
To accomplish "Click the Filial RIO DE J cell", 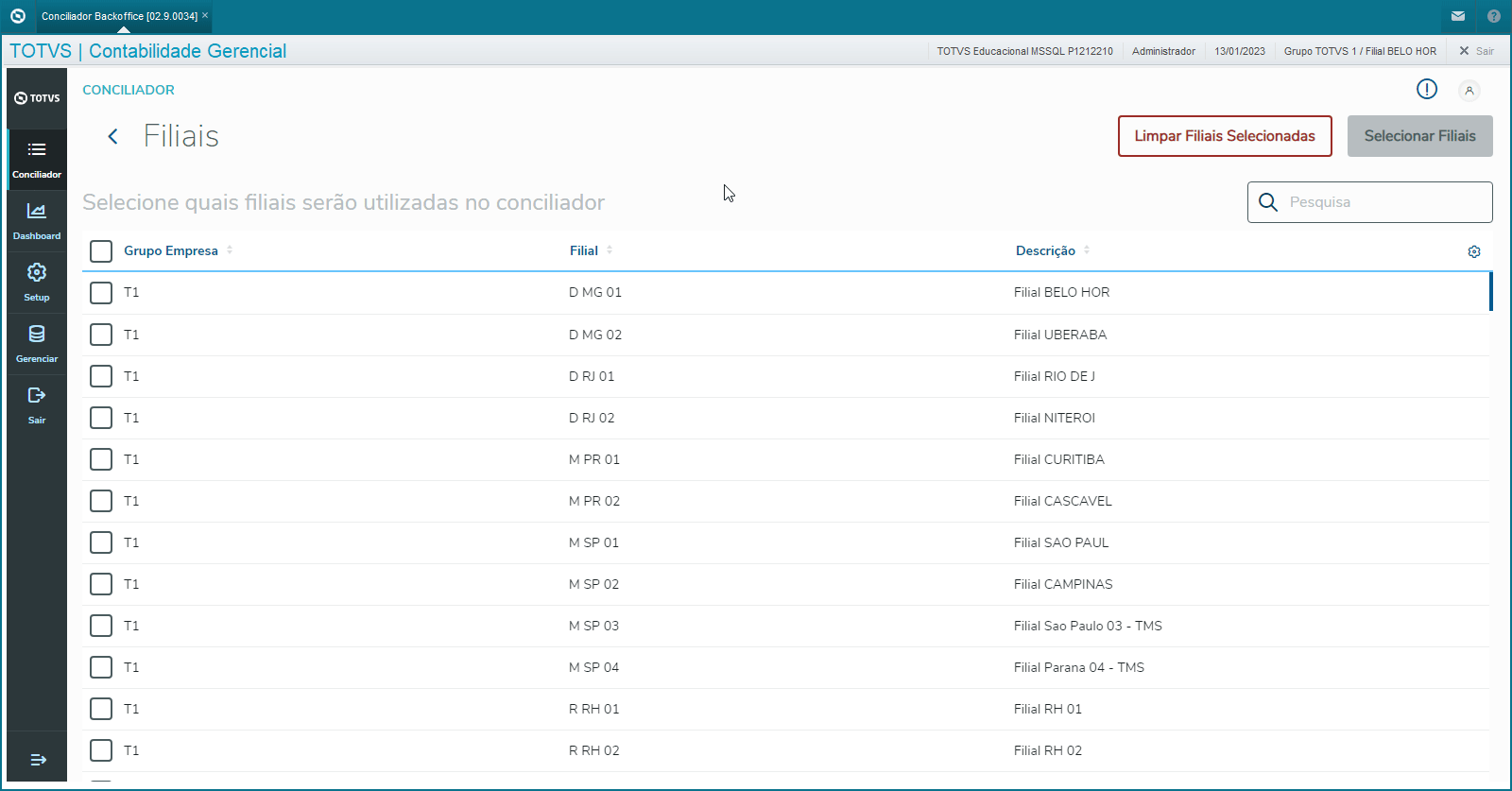I will click(1055, 376).
